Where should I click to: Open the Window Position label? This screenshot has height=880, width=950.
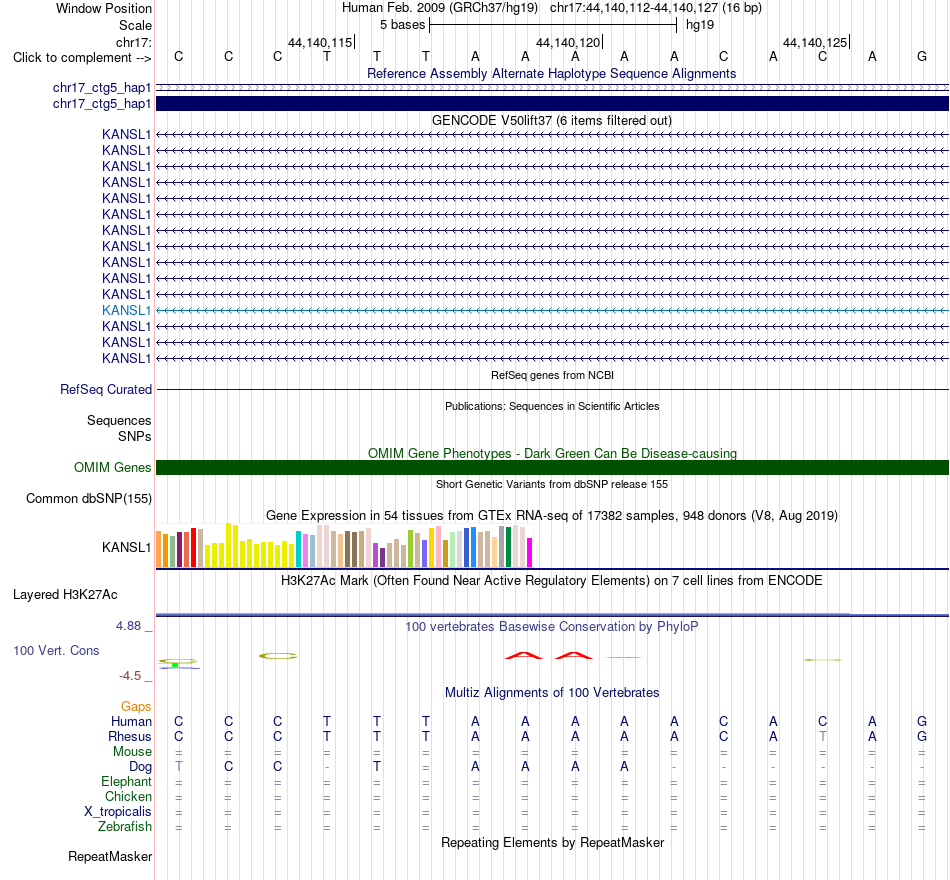tap(104, 8)
